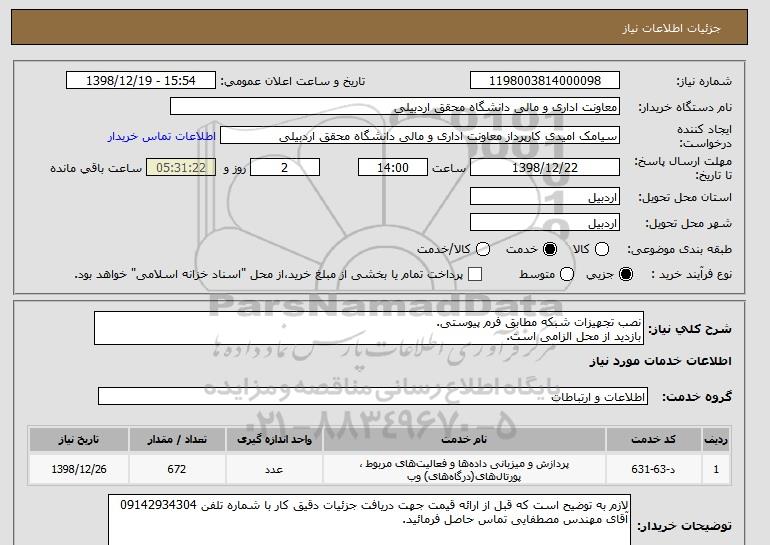Click the announcement date field 1398/12/19 - 15:54
This screenshot has width=770, height=545.
(x=141, y=81)
